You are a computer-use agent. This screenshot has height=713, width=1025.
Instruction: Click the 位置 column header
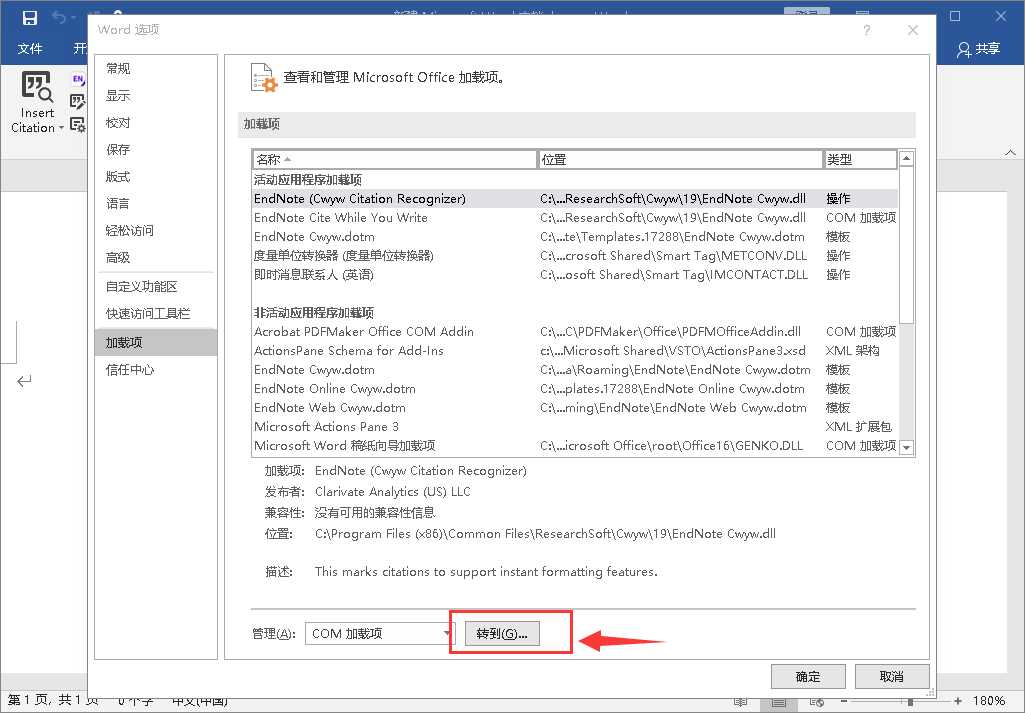point(680,159)
